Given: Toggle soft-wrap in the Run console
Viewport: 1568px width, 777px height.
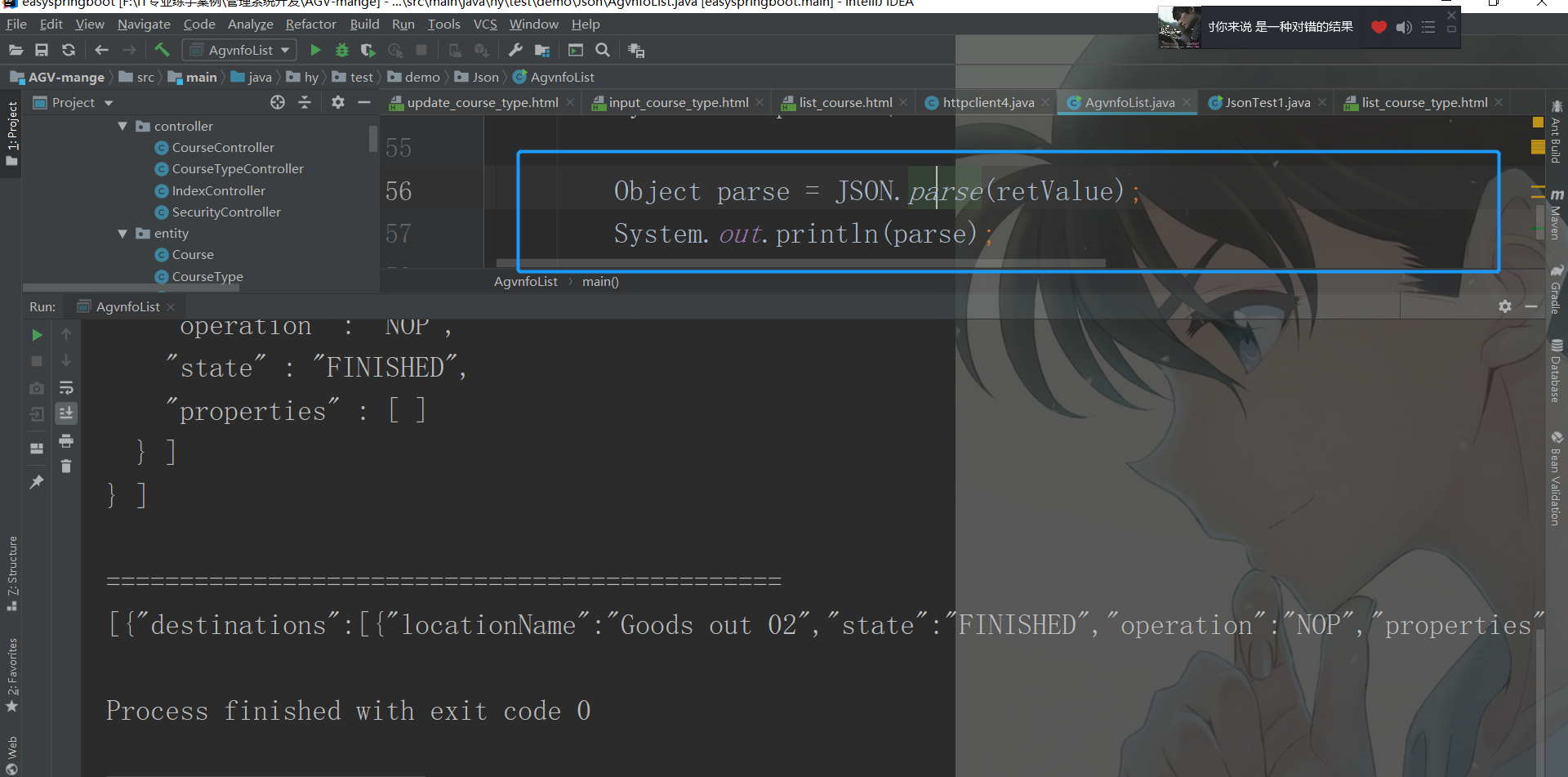Looking at the screenshot, I should coord(67,388).
